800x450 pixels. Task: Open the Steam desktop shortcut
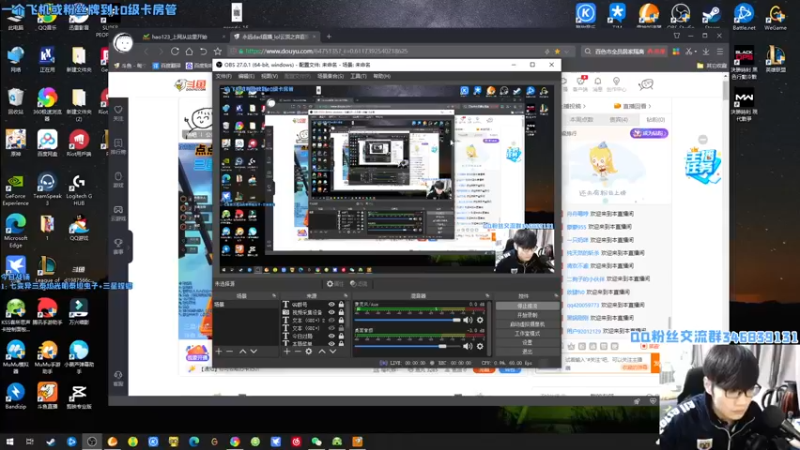click(712, 15)
